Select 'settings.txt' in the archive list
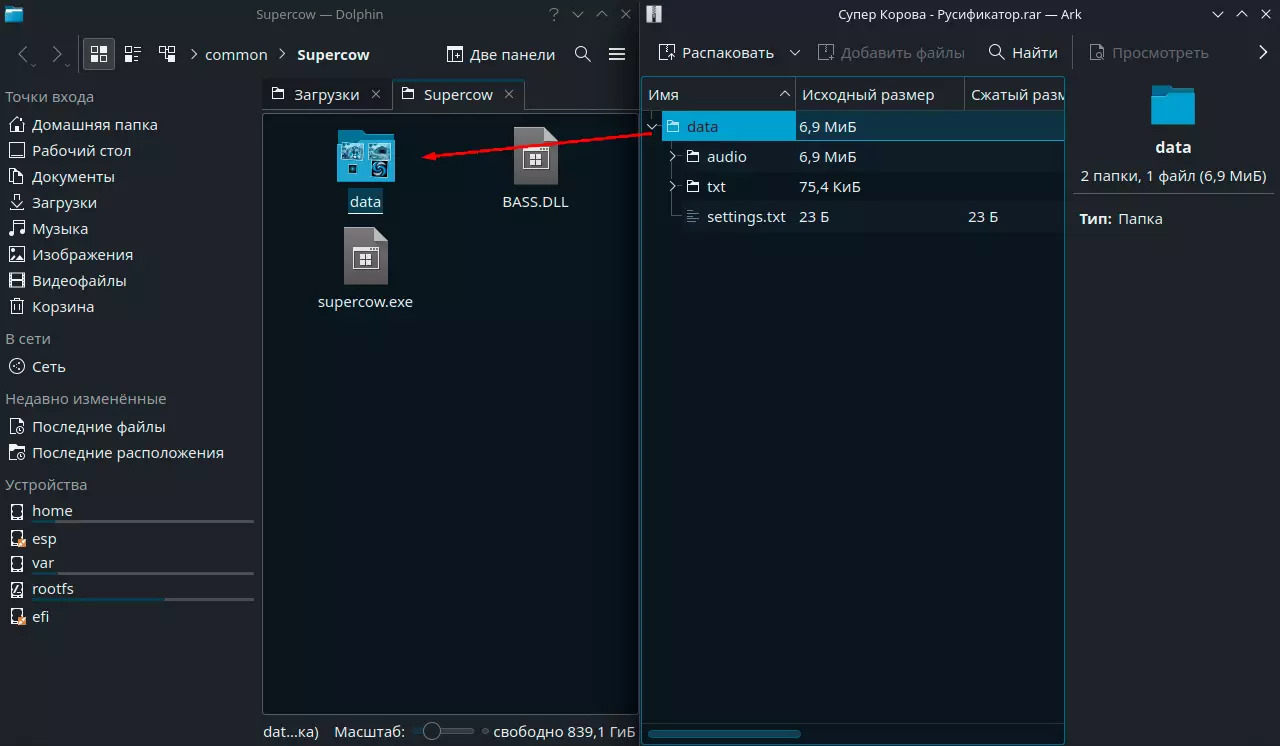 pyautogui.click(x=854, y=217)
